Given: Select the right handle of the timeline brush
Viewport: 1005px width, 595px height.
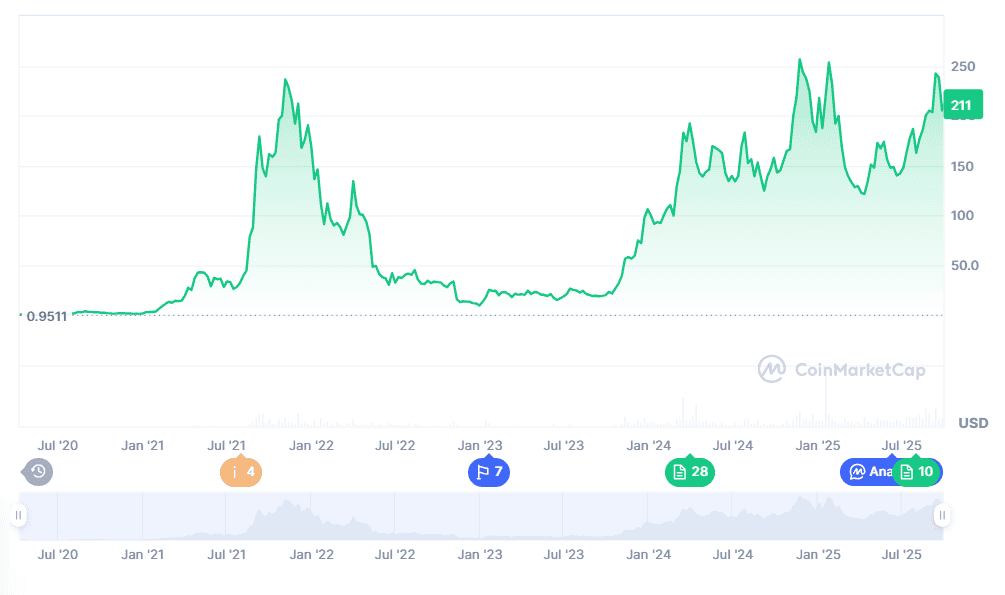Looking at the screenshot, I should 941,516.
